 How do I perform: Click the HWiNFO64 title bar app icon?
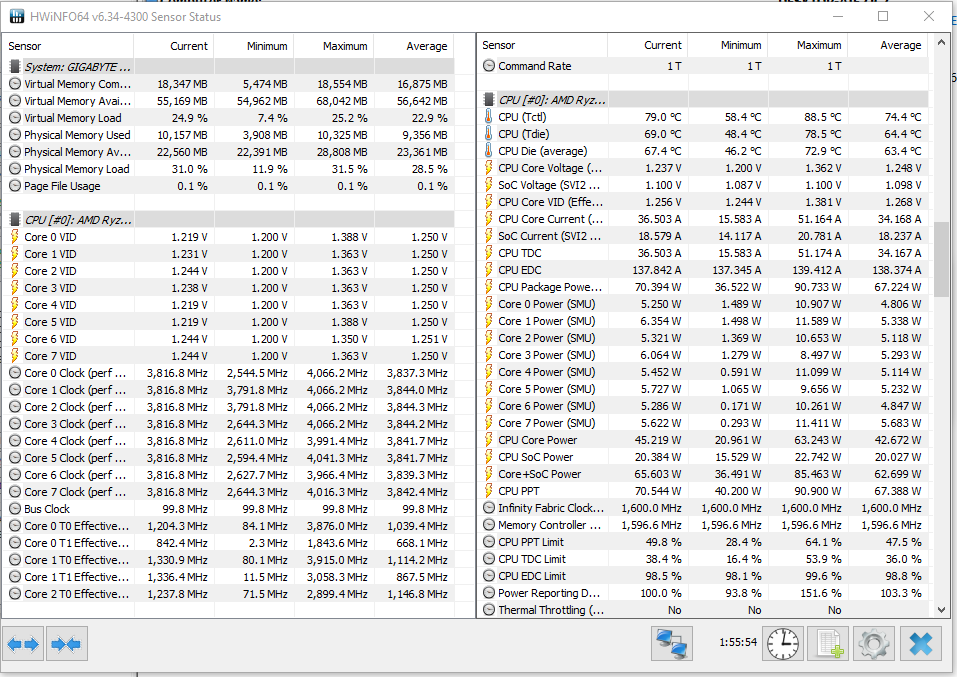click(16, 16)
